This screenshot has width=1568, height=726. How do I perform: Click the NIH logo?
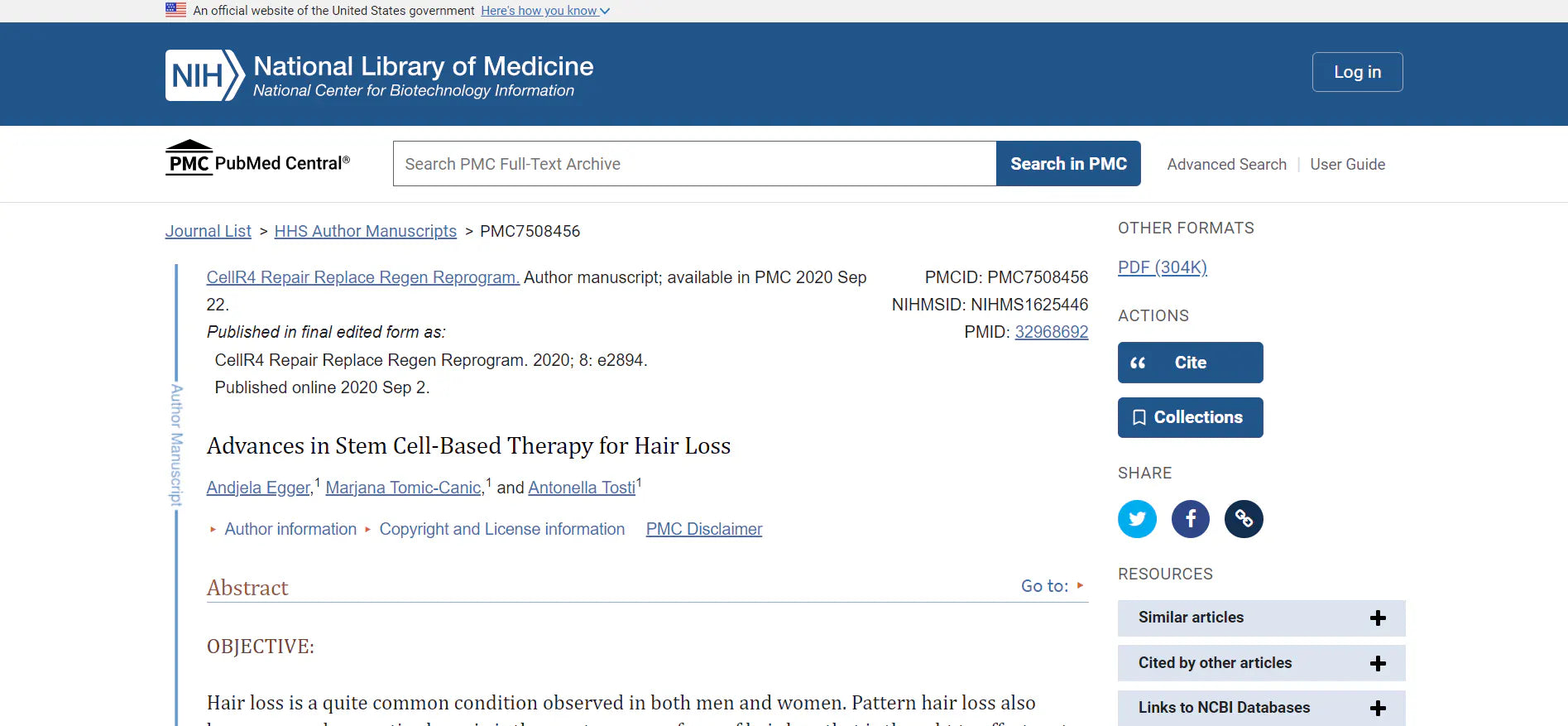(204, 75)
